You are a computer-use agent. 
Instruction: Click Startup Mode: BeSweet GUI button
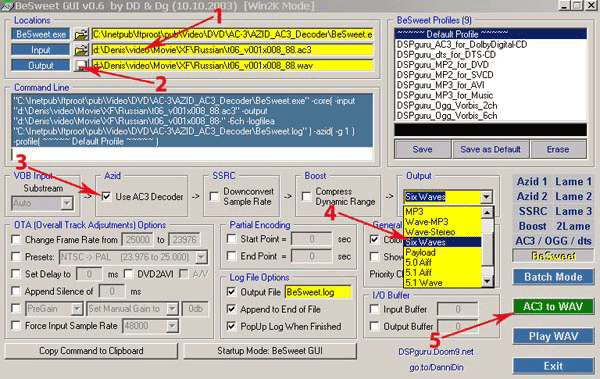tap(270, 351)
